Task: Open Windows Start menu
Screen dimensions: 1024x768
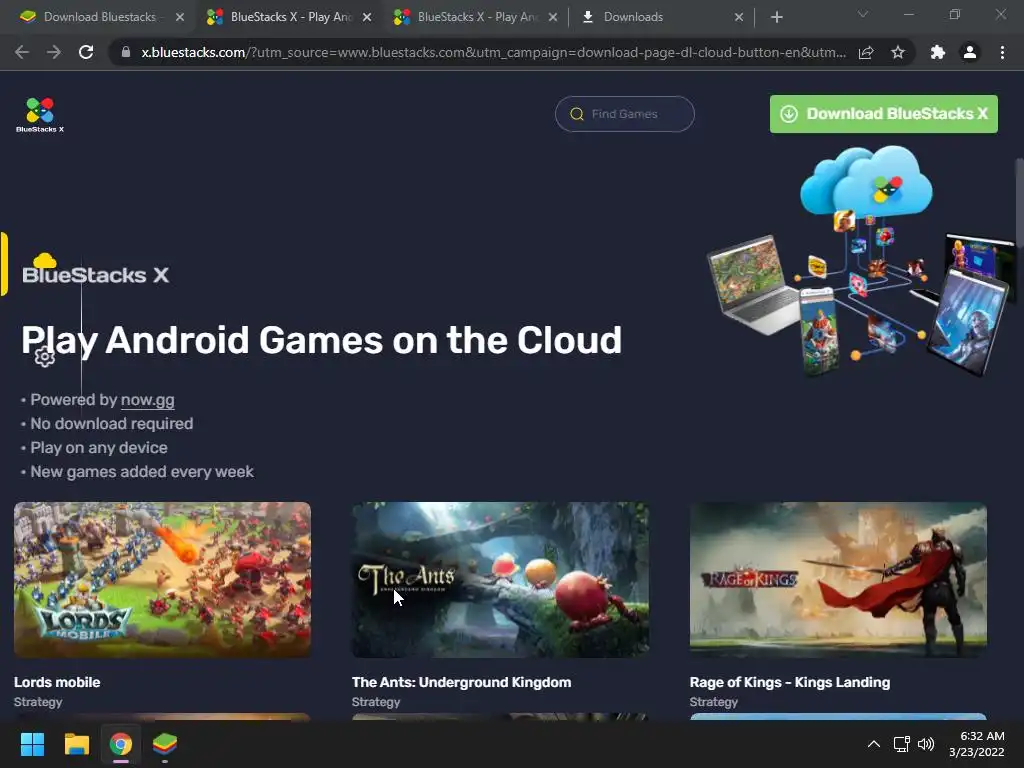Action: click(x=32, y=744)
